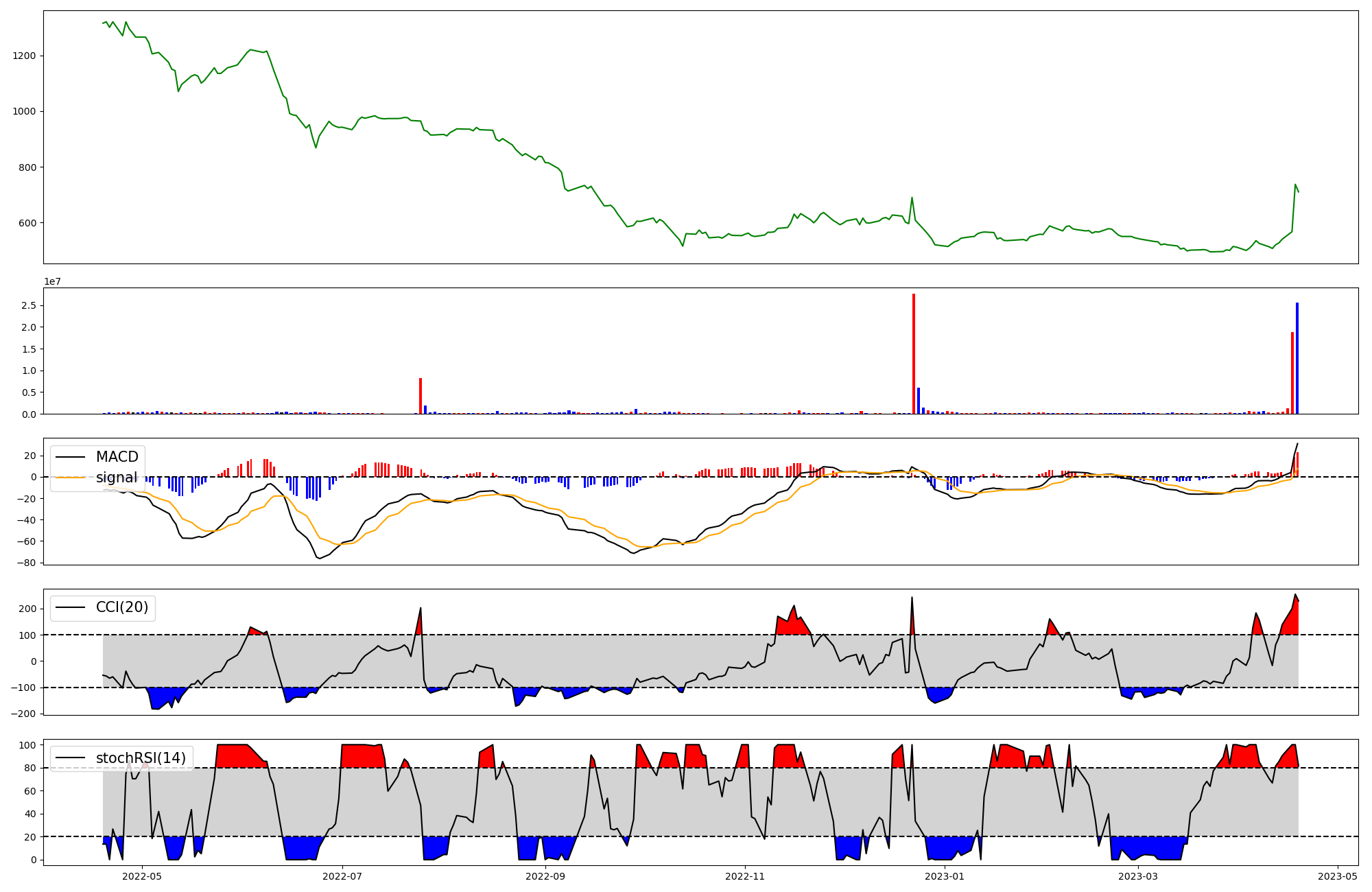Select the CCI(20) legend entry
Viewport: 1372px width, 892px height.
tap(121, 607)
